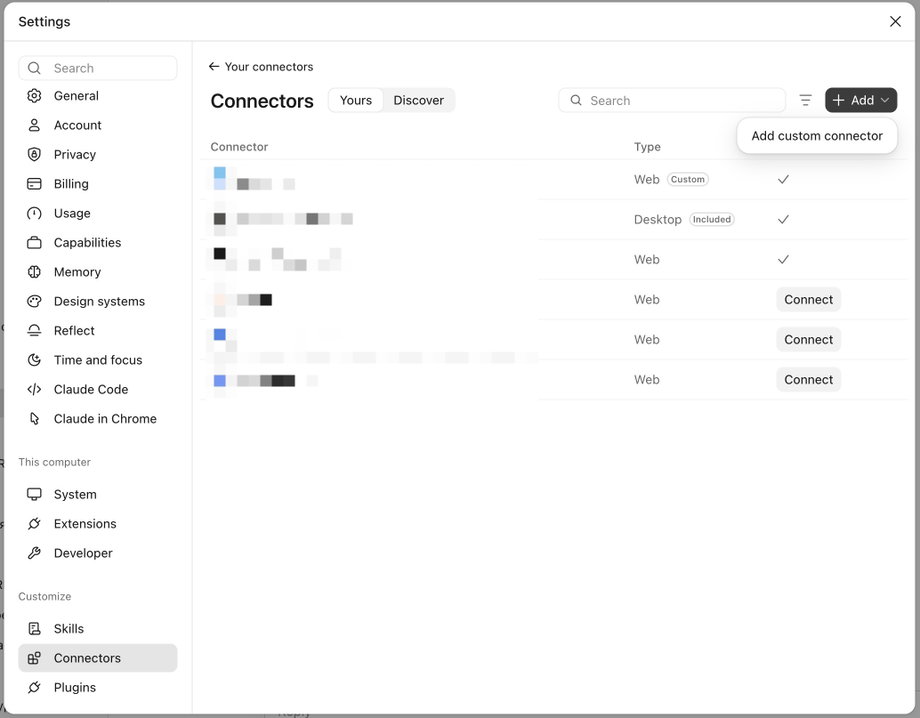Open Usage in the sidebar
This screenshot has width=920, height=718.
(x=97, y=213)
